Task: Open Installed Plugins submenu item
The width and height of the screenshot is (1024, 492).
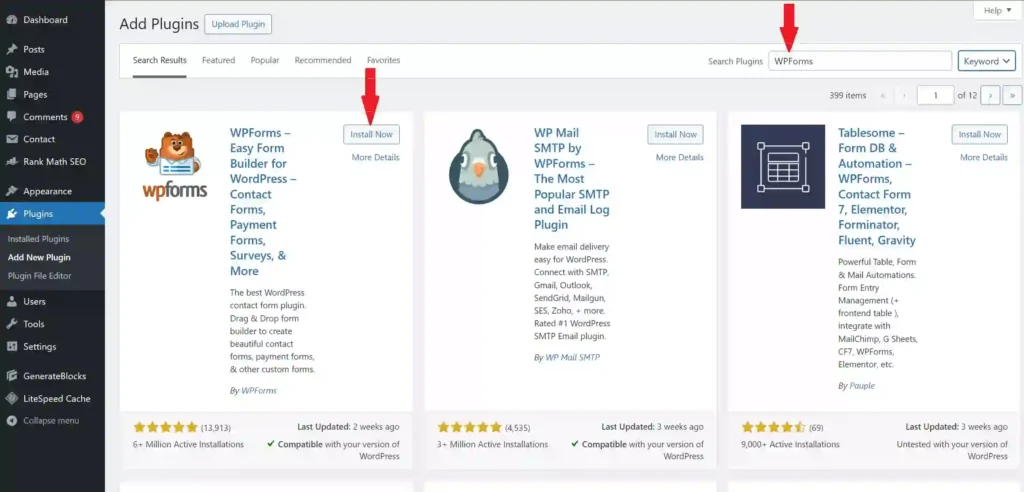Action: [38, 239]
